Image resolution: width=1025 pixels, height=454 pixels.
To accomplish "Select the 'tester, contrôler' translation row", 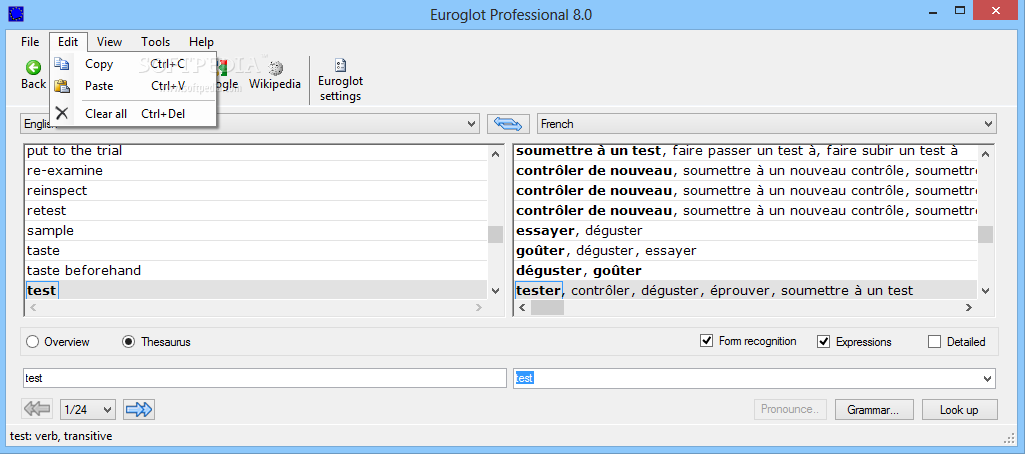I will pos(745,290).
